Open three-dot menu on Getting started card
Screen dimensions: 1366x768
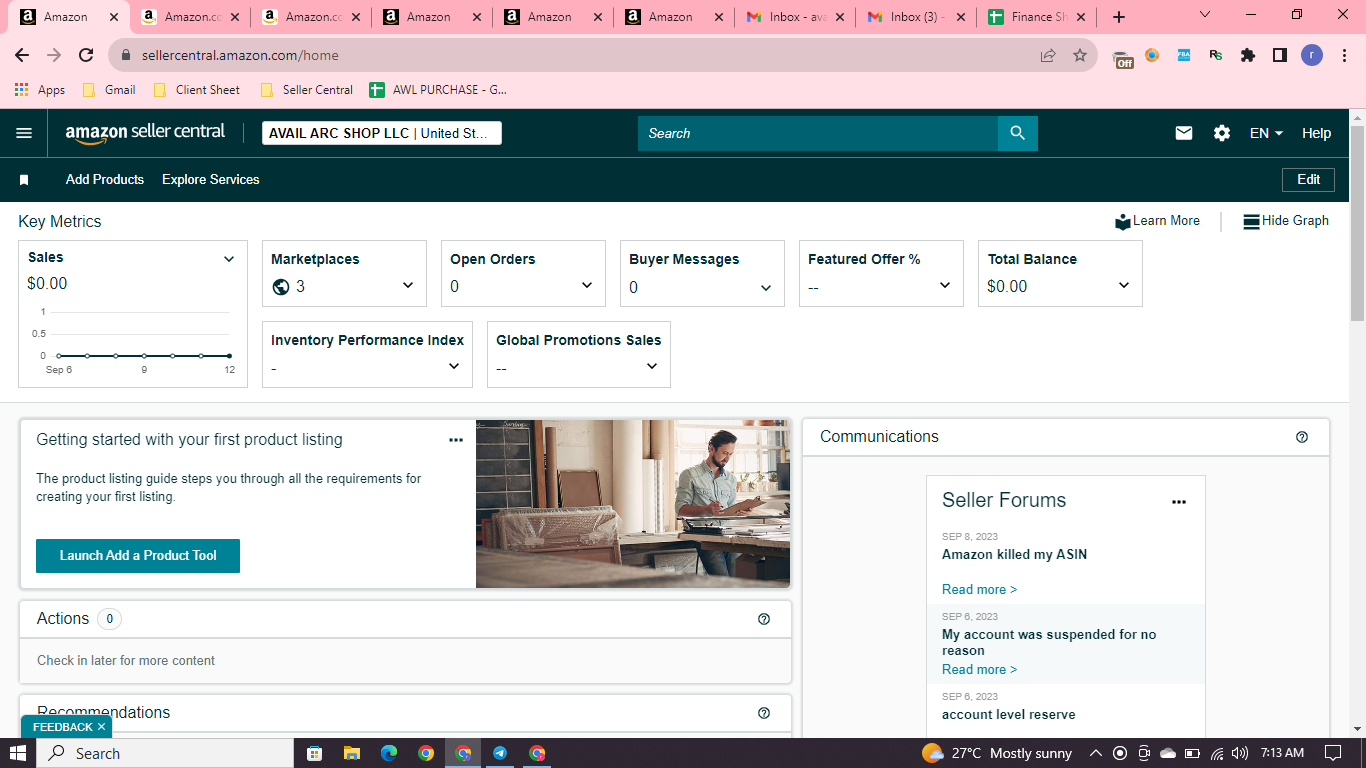coord(456,440)
